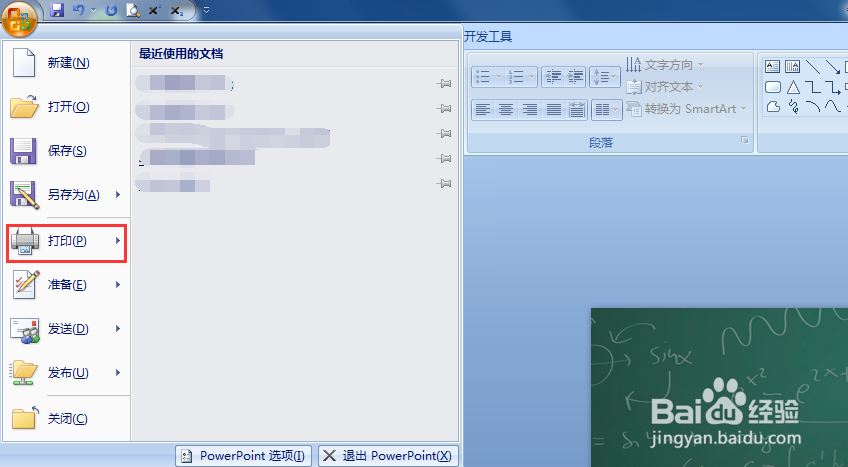Click Justify alignment icon

(553, 110)
